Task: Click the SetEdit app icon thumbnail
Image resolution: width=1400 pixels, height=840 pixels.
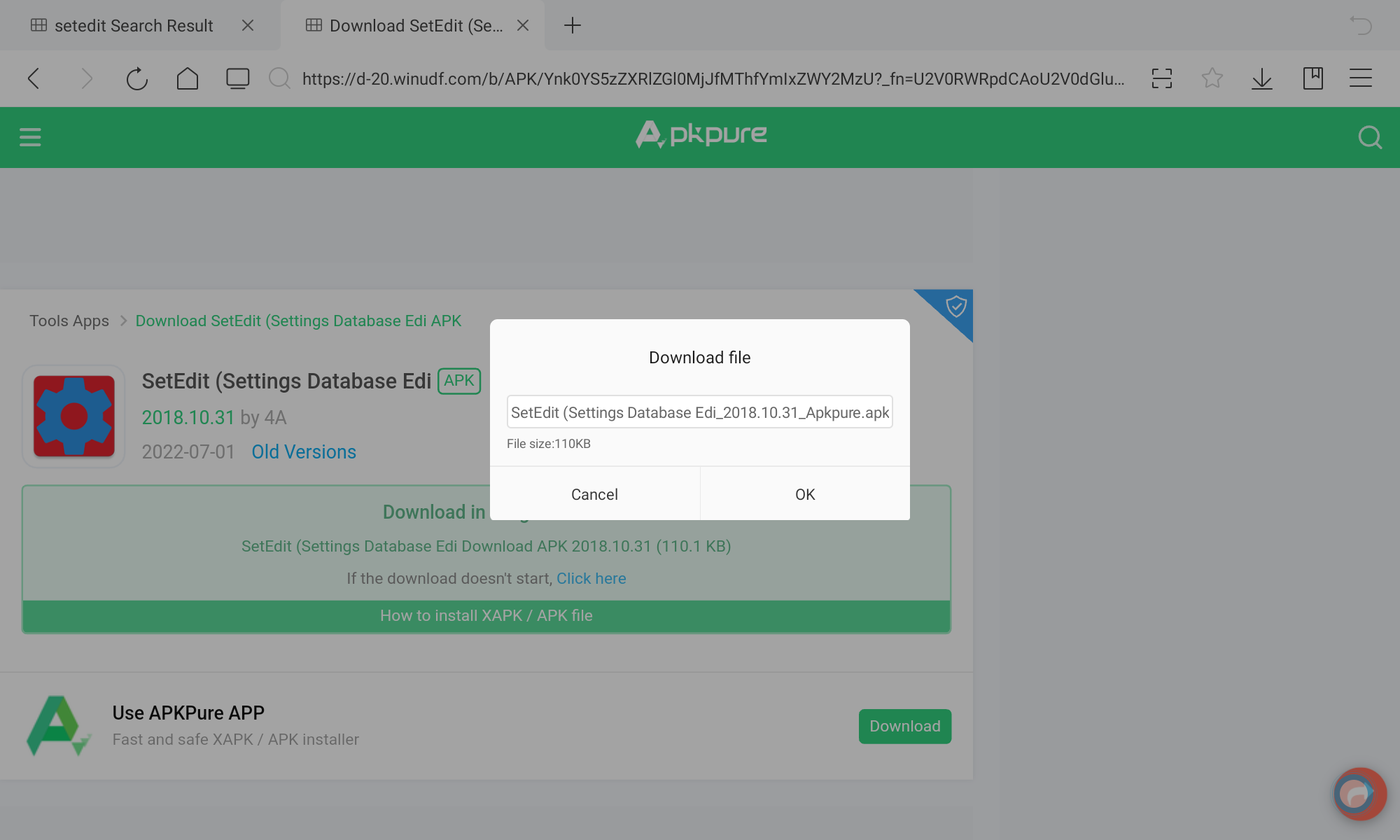Action: pyautogui.click(x=75, y=415)
